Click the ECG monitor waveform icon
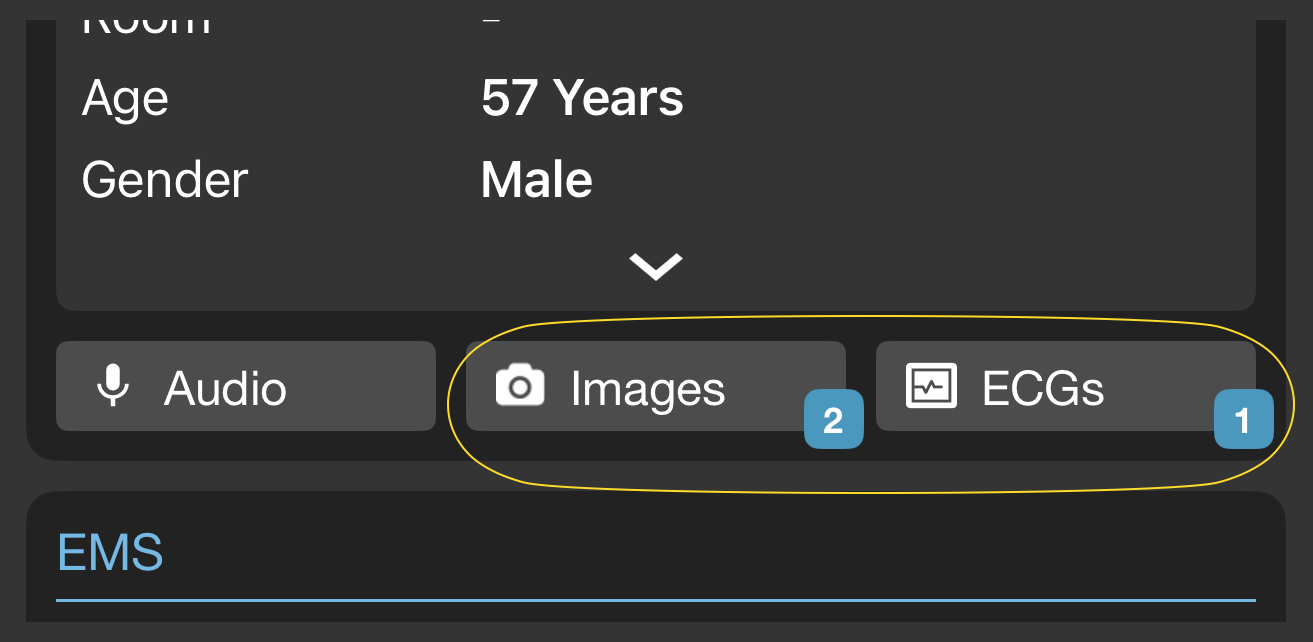This screenshot has height=642, width=1313. pos(931,386)
